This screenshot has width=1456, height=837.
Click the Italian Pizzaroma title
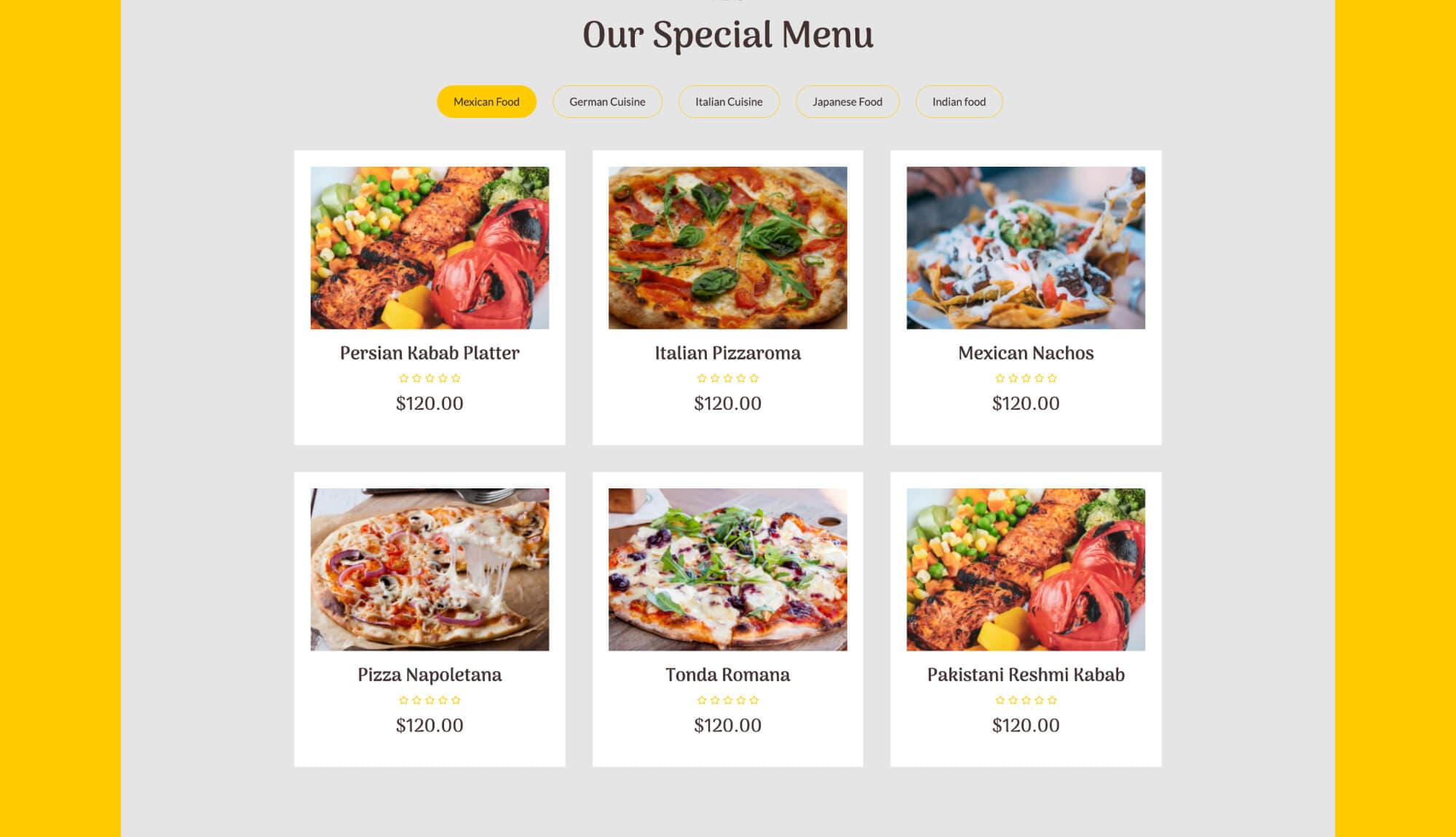click(727, 354)
